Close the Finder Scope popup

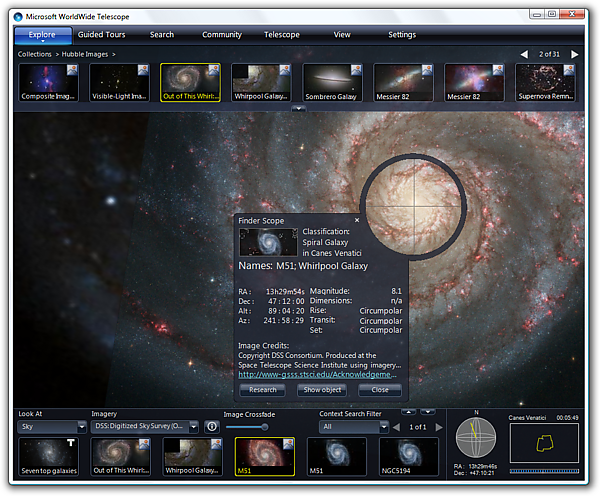point(357,219)
